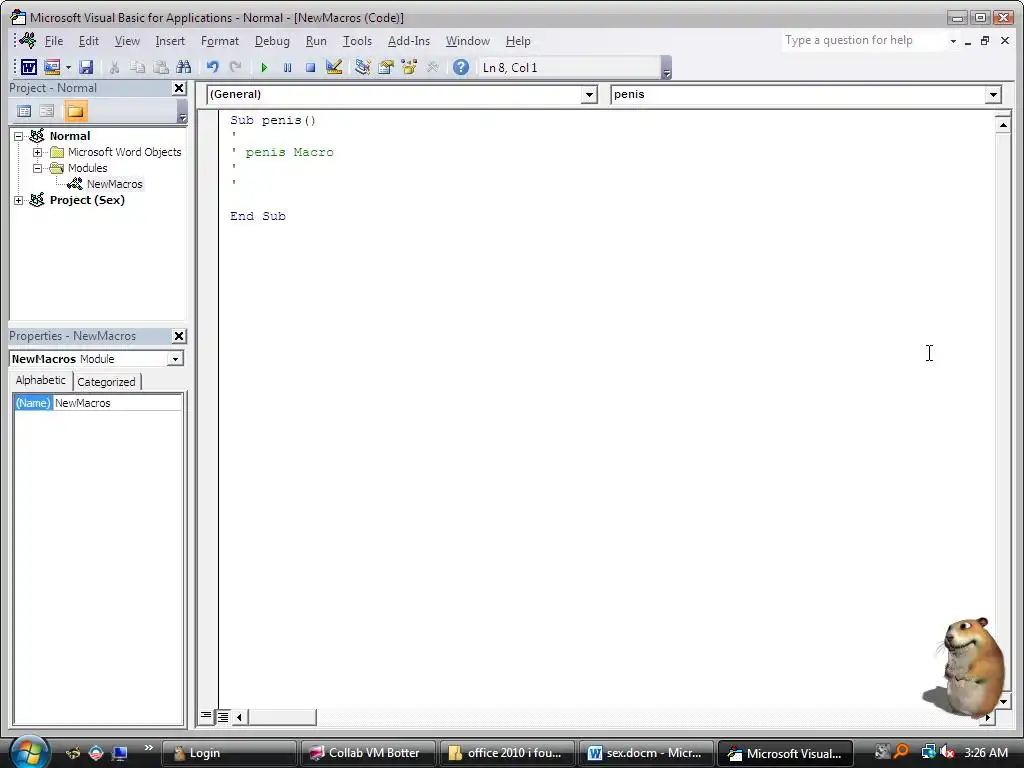The image size is (1024, 768).
Task: Click the Undo arrow icon
Action: point(212,67)
